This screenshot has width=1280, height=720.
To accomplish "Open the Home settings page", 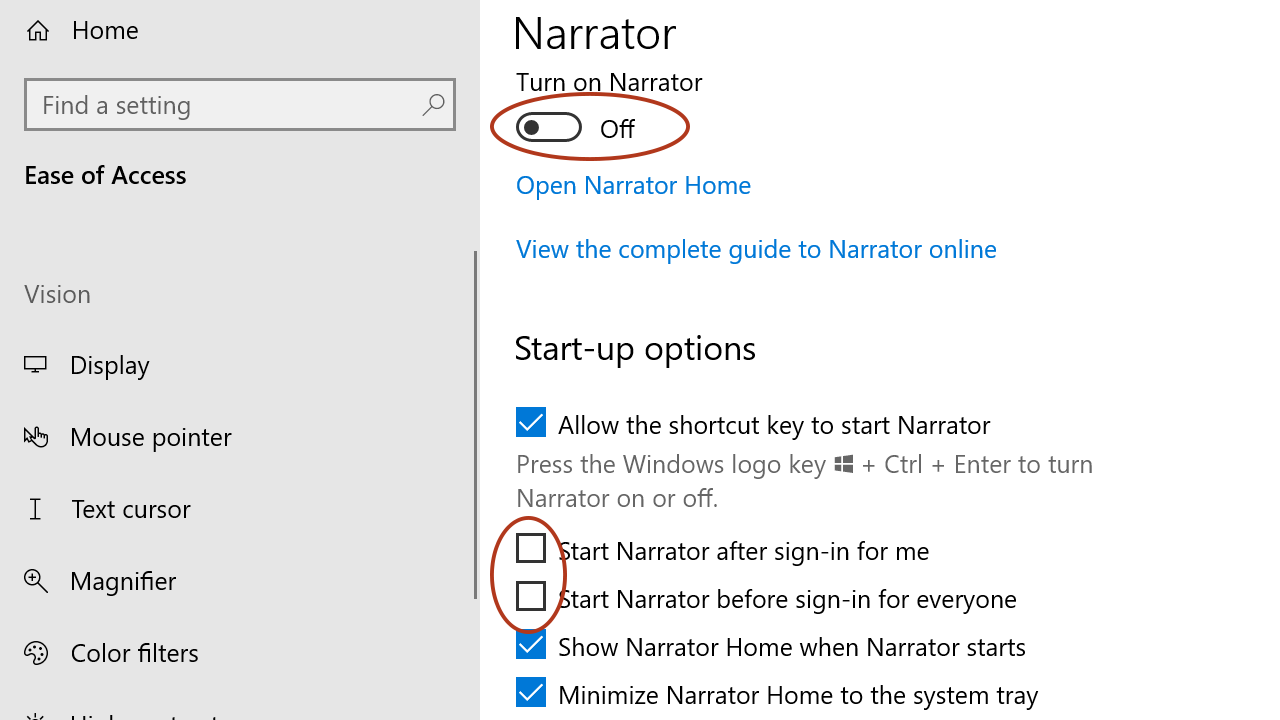I will click(x=105, y=30).
